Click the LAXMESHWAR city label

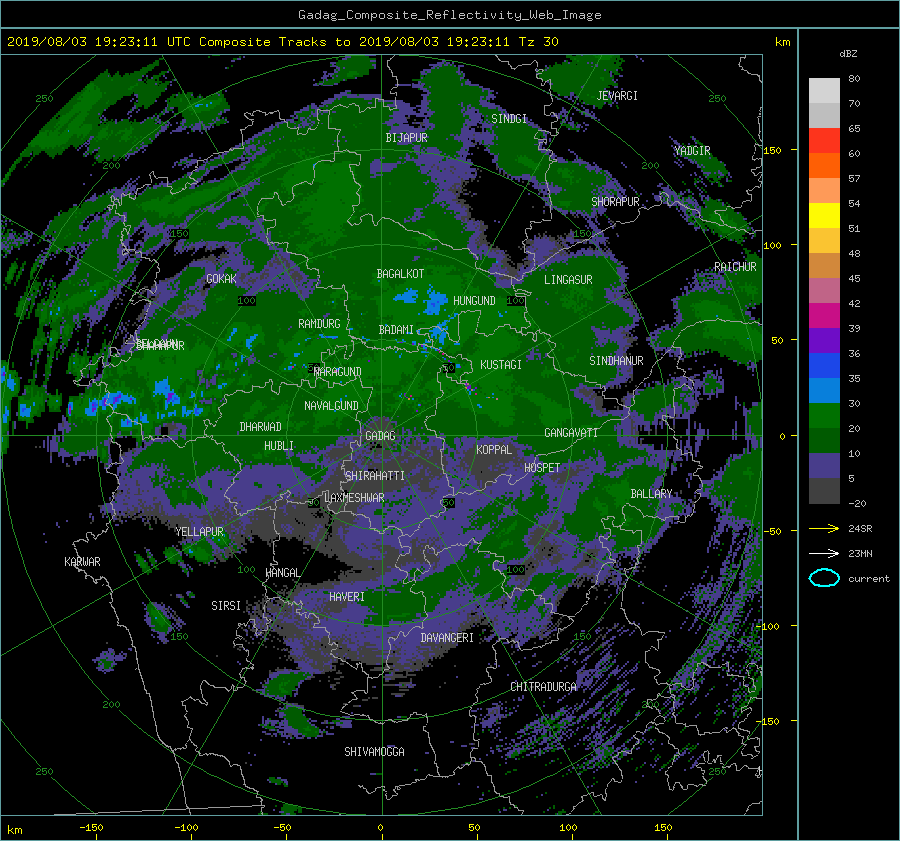354,498
